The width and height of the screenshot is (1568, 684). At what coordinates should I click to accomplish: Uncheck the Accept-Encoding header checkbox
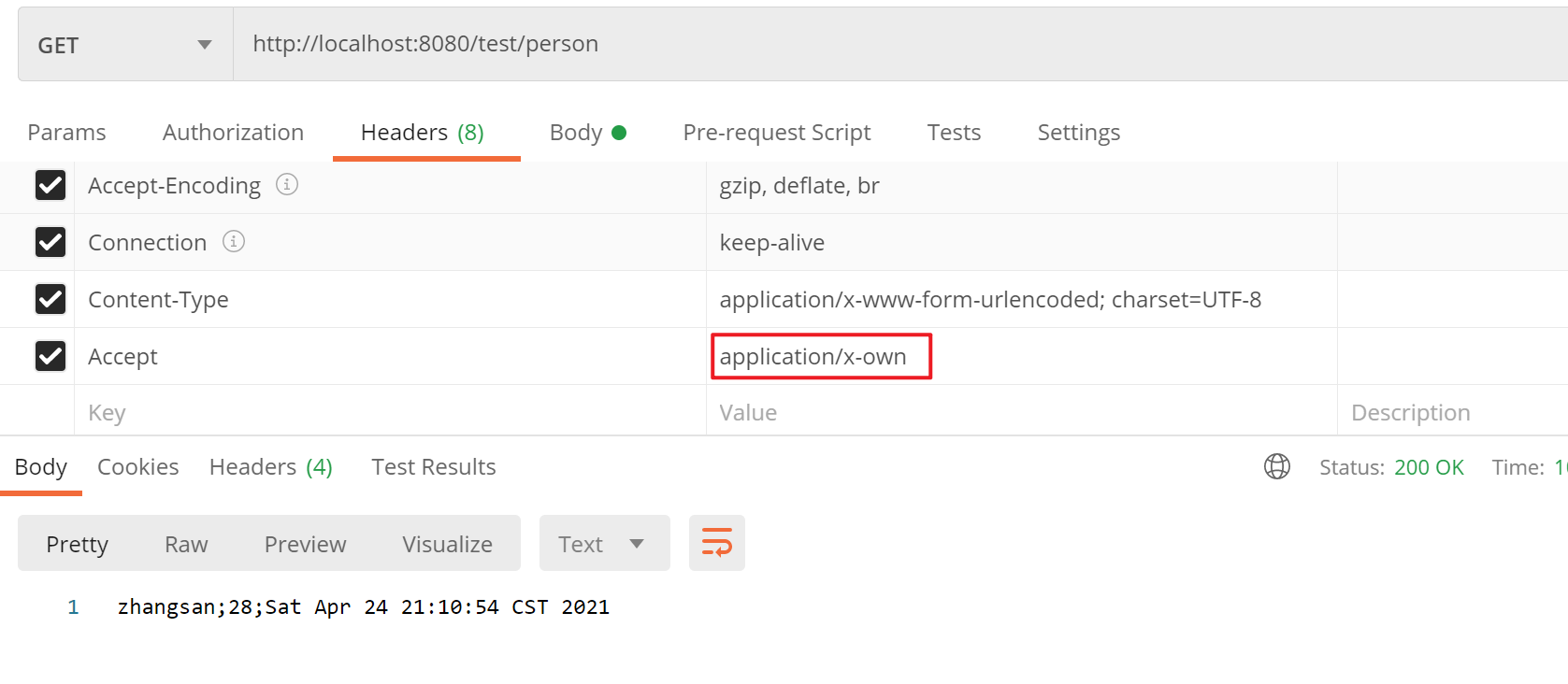(x=50, y=185)
